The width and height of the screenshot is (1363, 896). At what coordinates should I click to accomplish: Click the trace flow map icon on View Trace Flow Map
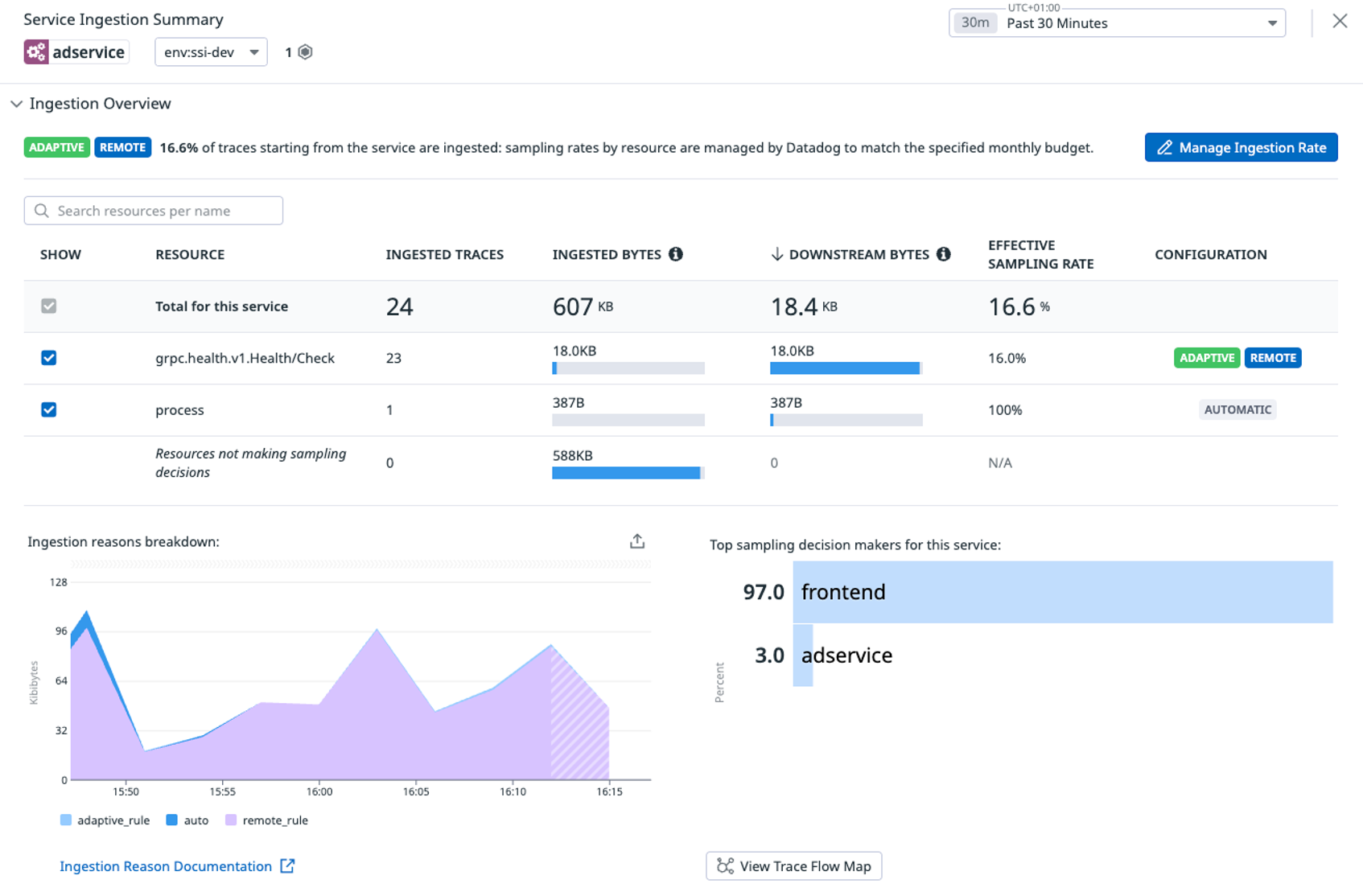coord(725,866)
